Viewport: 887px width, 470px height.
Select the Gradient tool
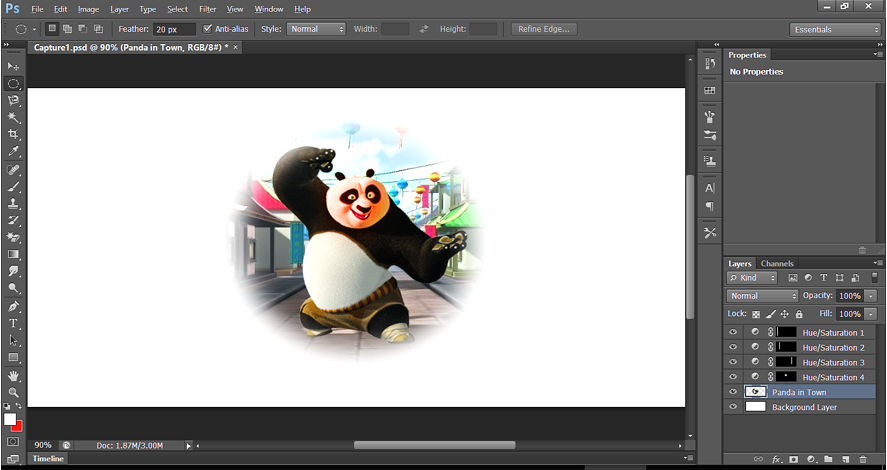(13, 255)
